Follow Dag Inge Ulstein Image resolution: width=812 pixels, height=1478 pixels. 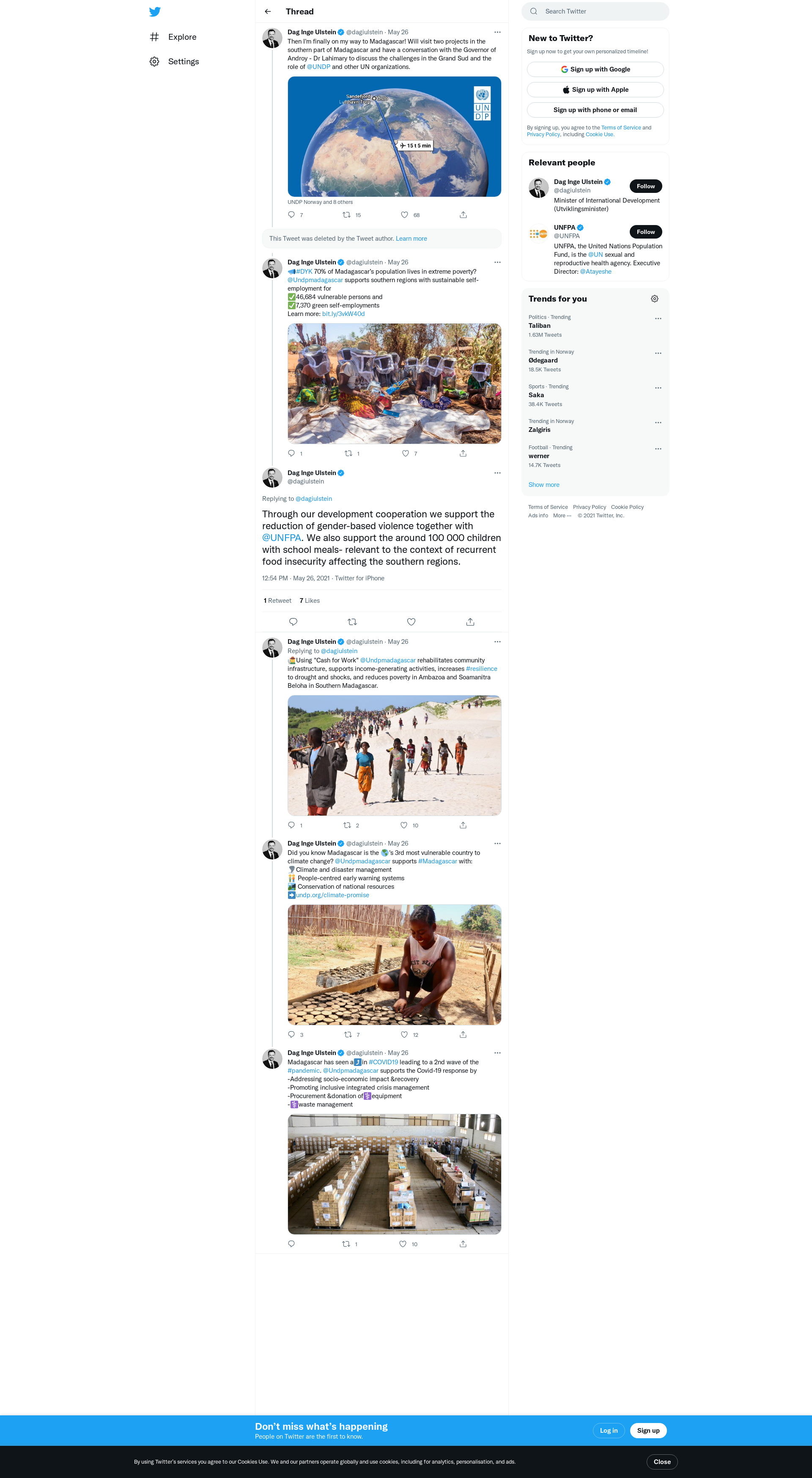646,186
